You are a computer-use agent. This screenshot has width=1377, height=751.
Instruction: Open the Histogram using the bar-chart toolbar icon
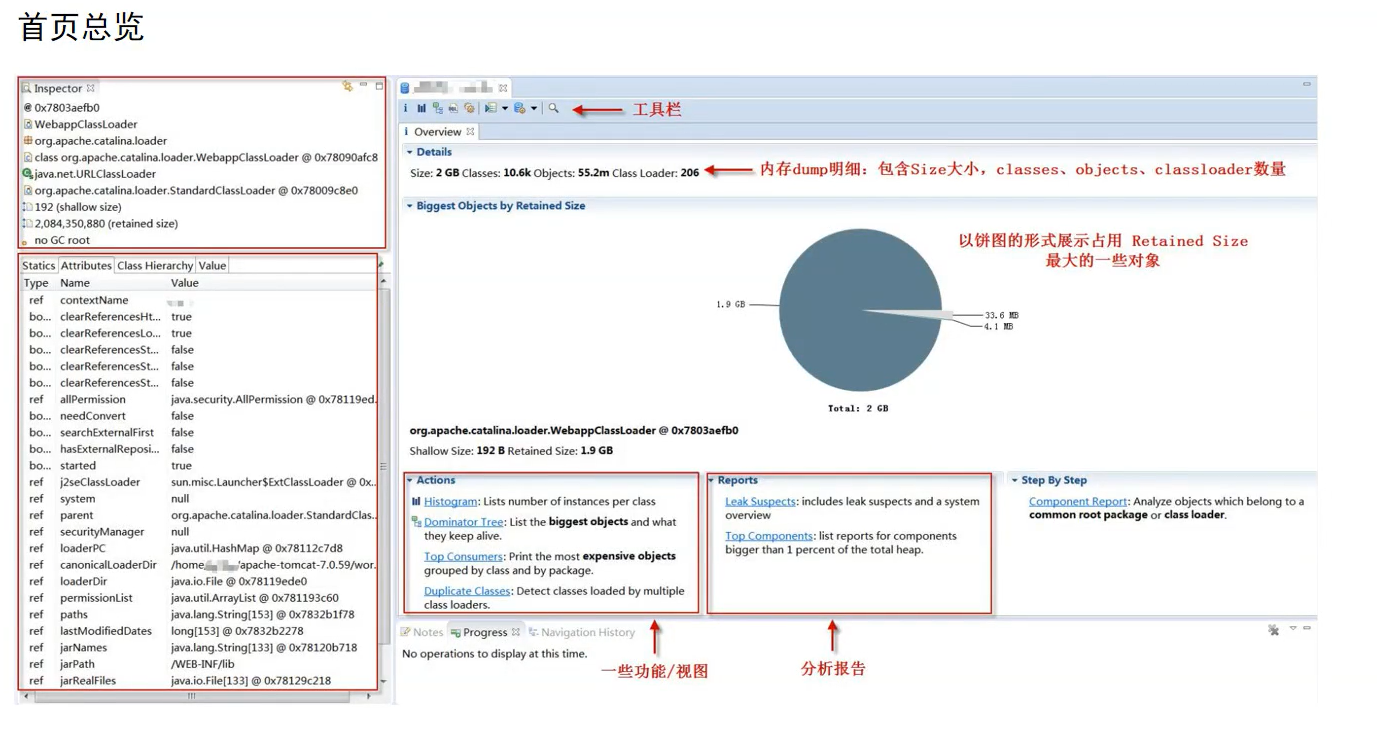click(421, 108)
